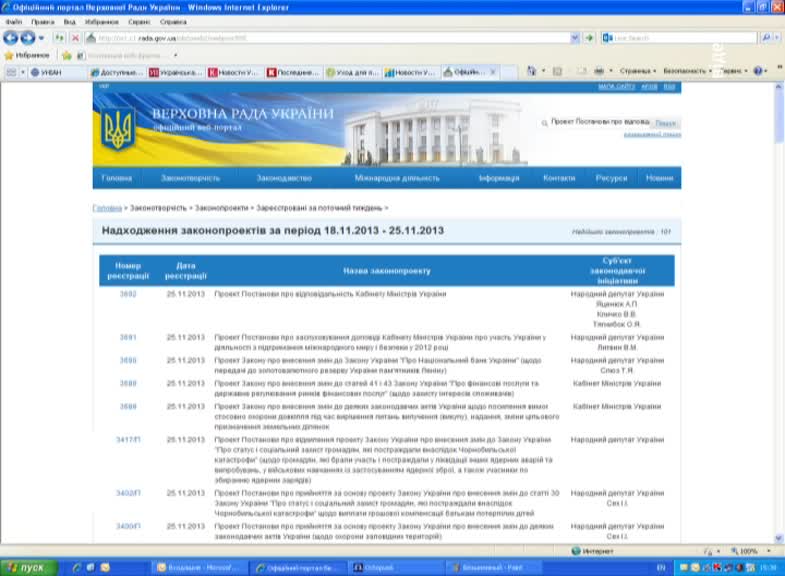The height and width of the screenshot is (576, 785).
Task: Click the Ukrainian coat of arms logo
Action: click(x=118, y=129)
